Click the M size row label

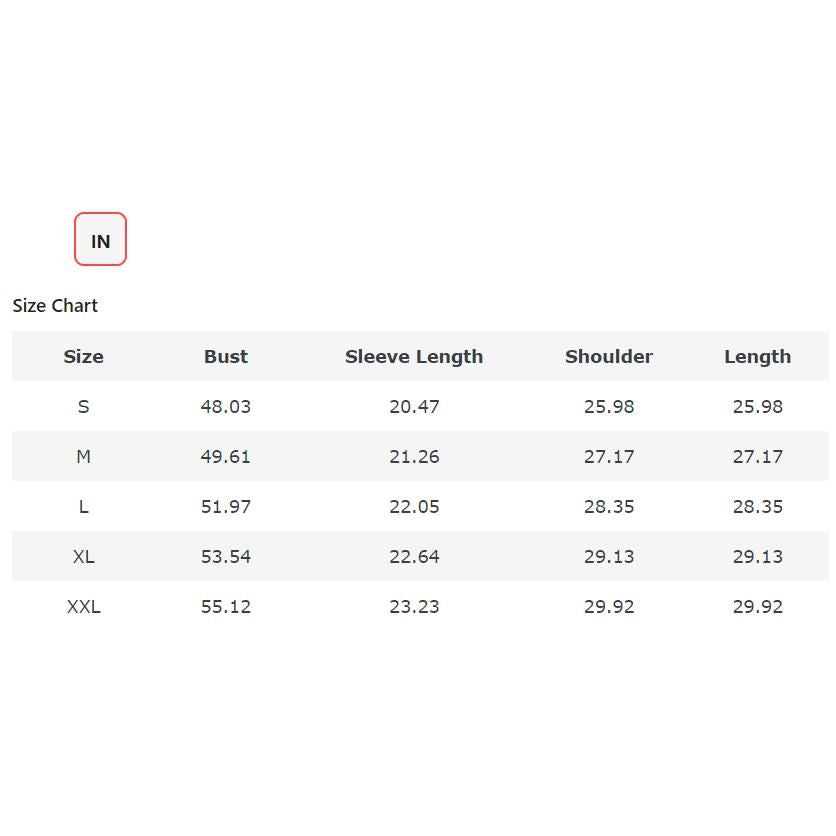click(x=84, y=456)
